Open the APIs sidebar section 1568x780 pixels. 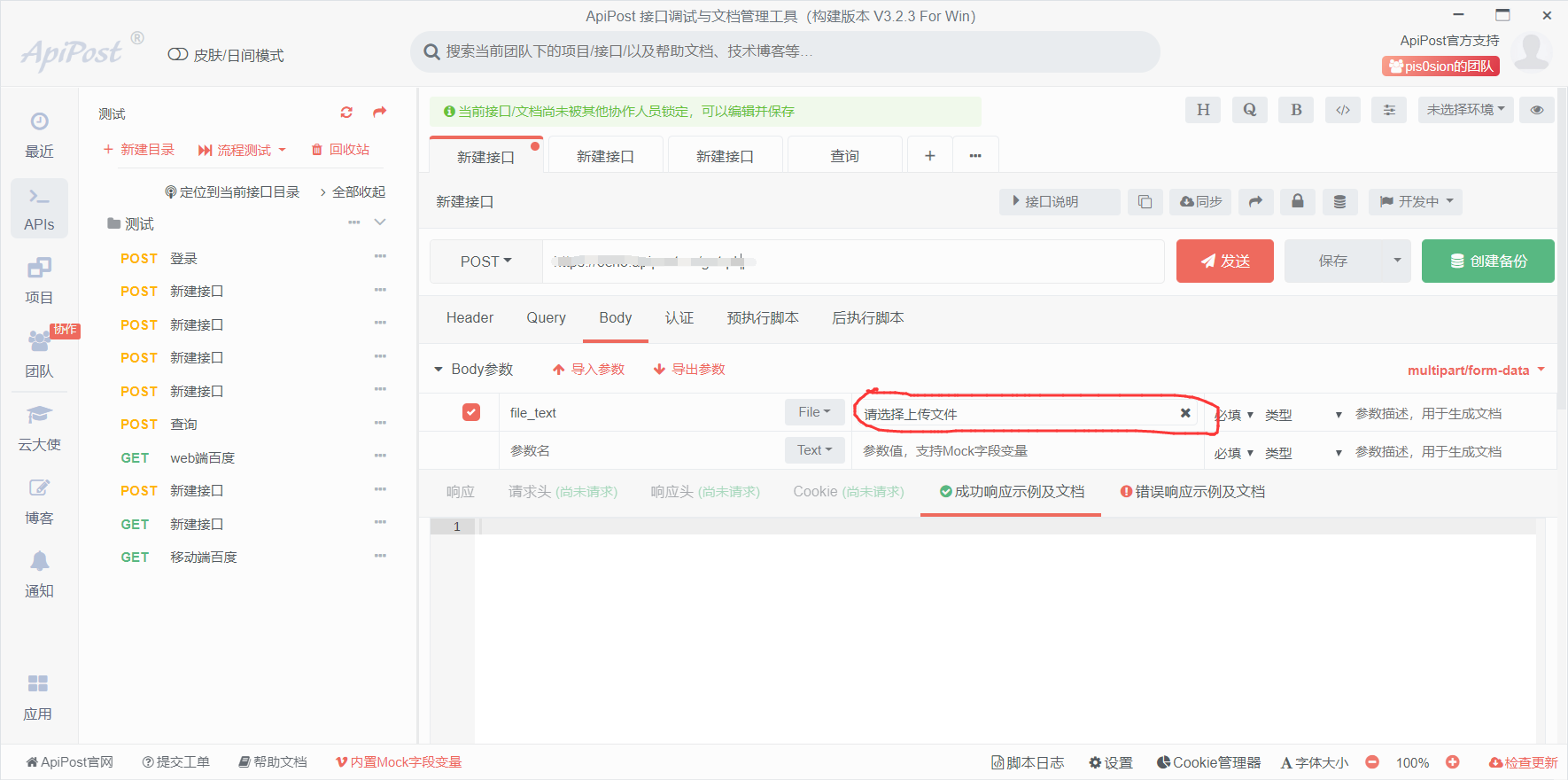(x=39, y=208)
